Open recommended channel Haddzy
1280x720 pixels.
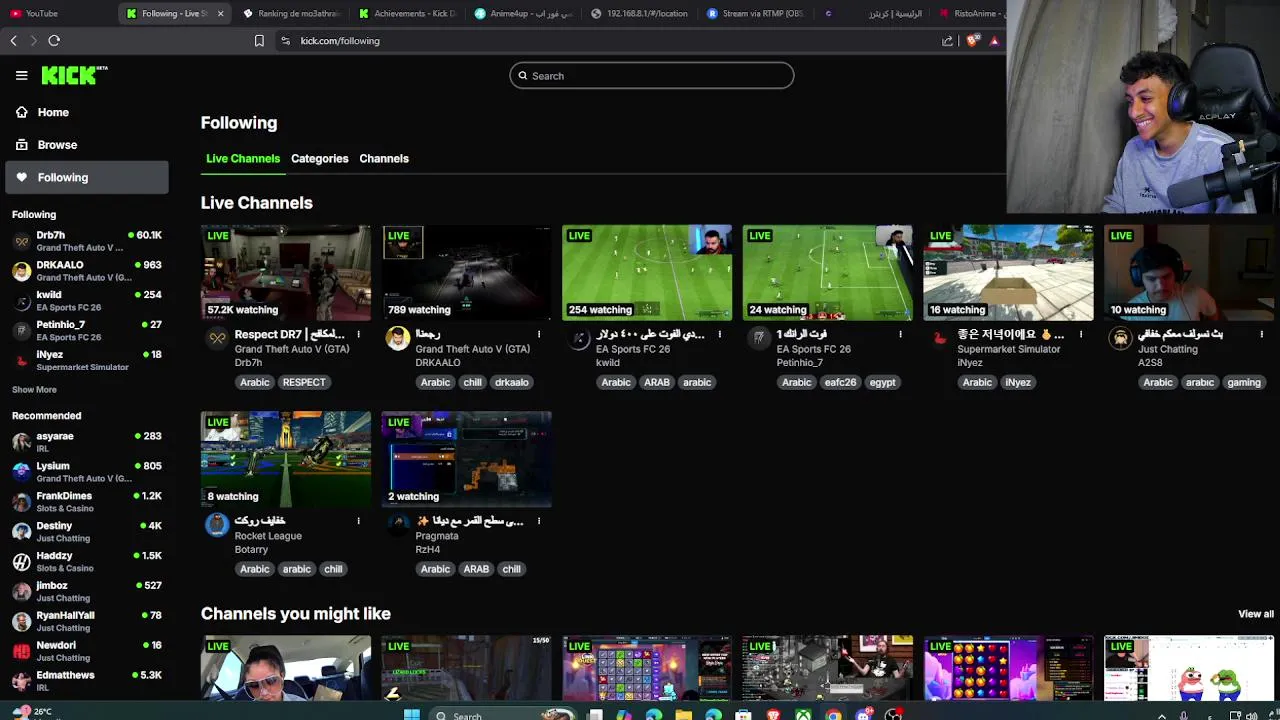(86, 561)
